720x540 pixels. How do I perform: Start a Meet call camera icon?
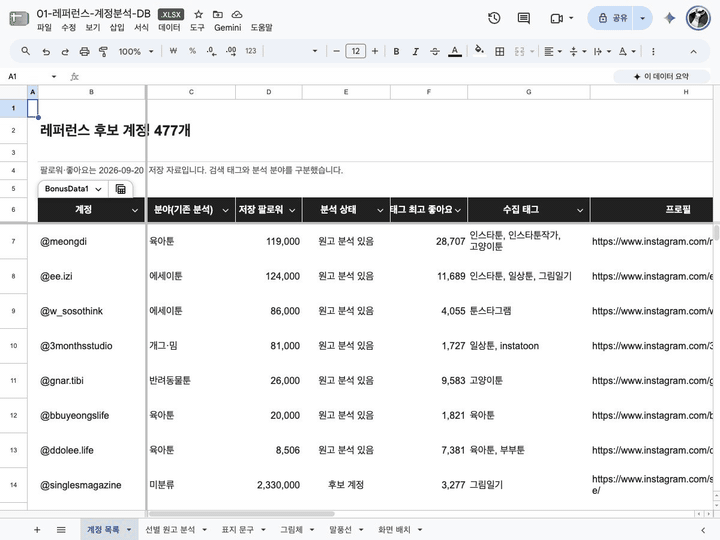(557, 18)
